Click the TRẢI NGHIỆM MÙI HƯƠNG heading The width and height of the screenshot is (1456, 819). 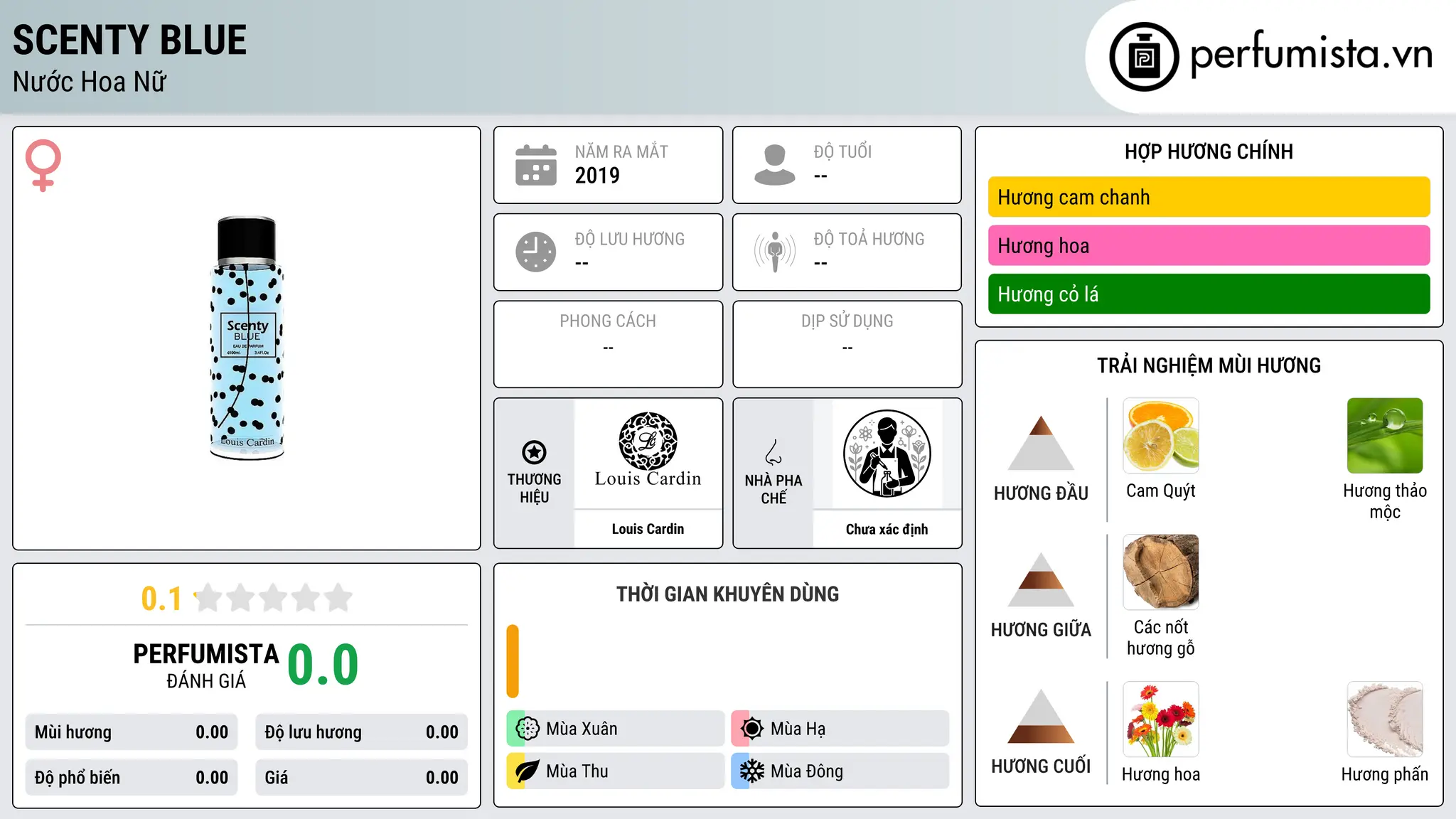[1209, 365]
